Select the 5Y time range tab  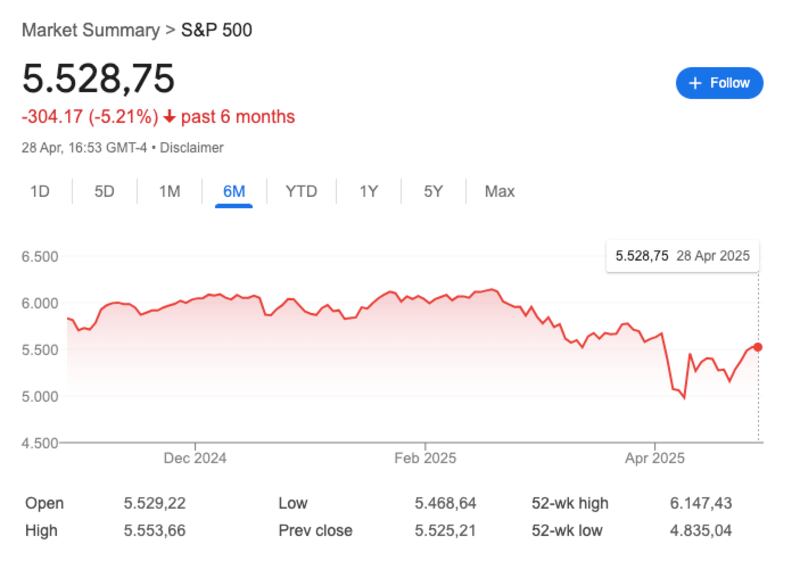432,191
